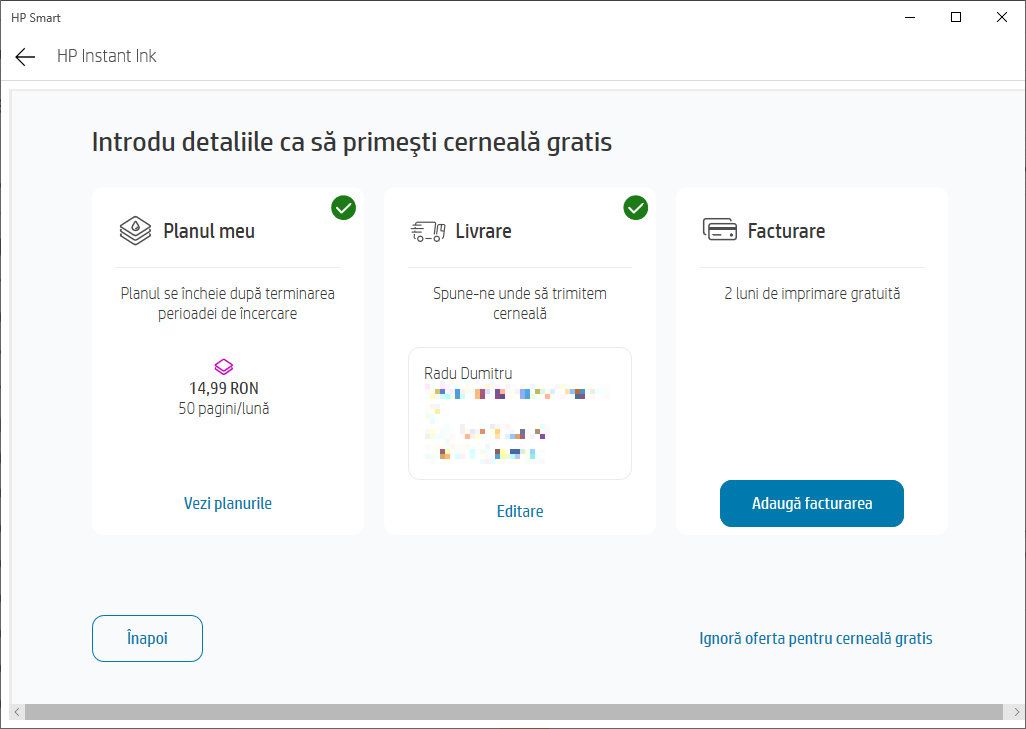The height and width of the screenshot is (729, 1026).
Task: Click the horizontal scrollbar right arrow
Action: [1015, 712]
